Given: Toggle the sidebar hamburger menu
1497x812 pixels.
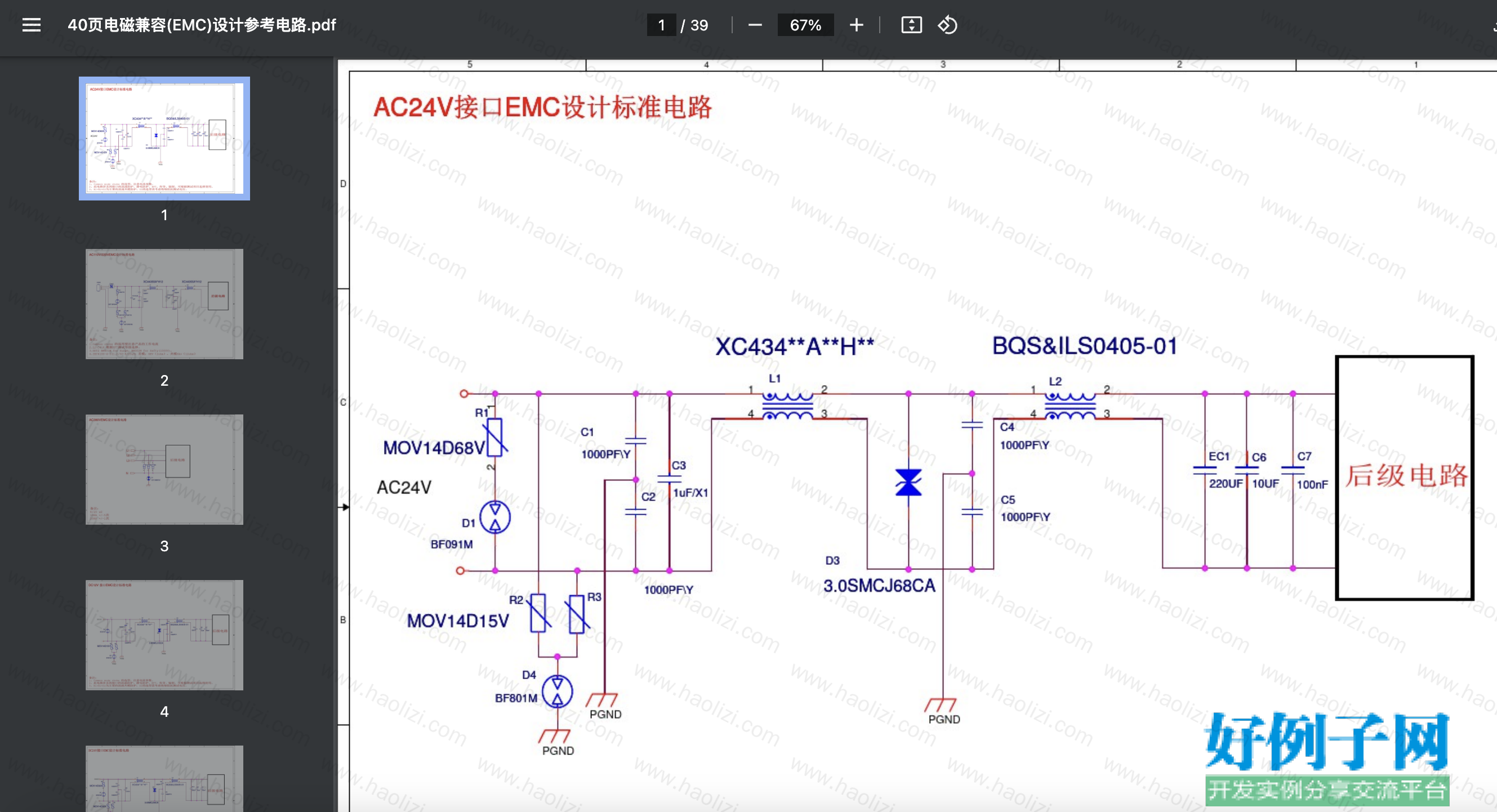Looking at the screenshot, I should click(32, 25).
